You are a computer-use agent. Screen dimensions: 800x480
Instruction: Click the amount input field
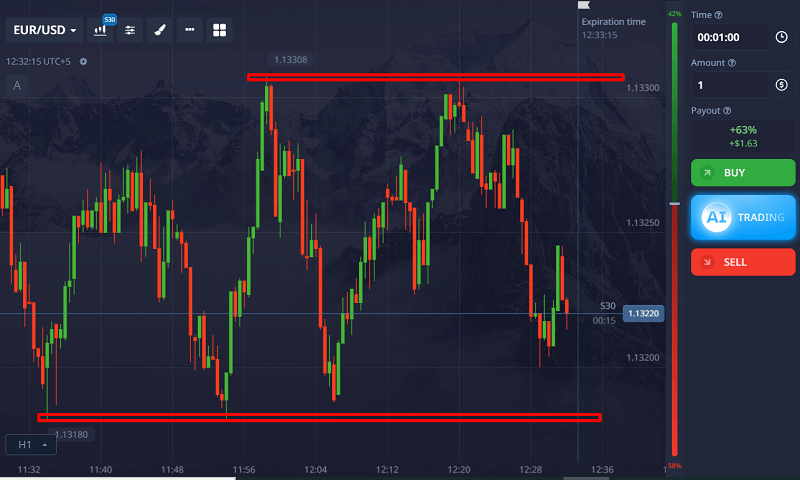point(730,85)
